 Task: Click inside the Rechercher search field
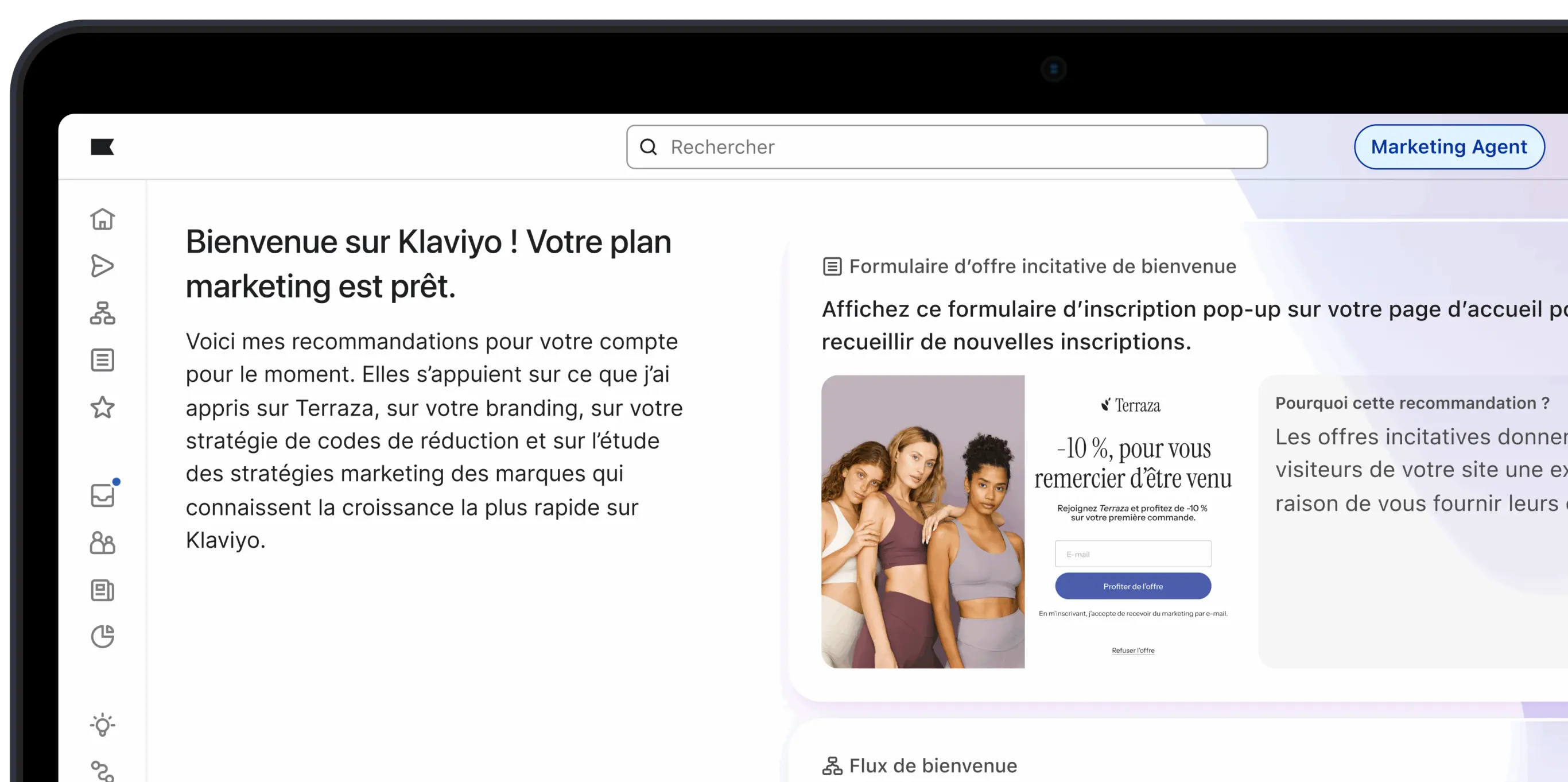click(x=946, y=147)
